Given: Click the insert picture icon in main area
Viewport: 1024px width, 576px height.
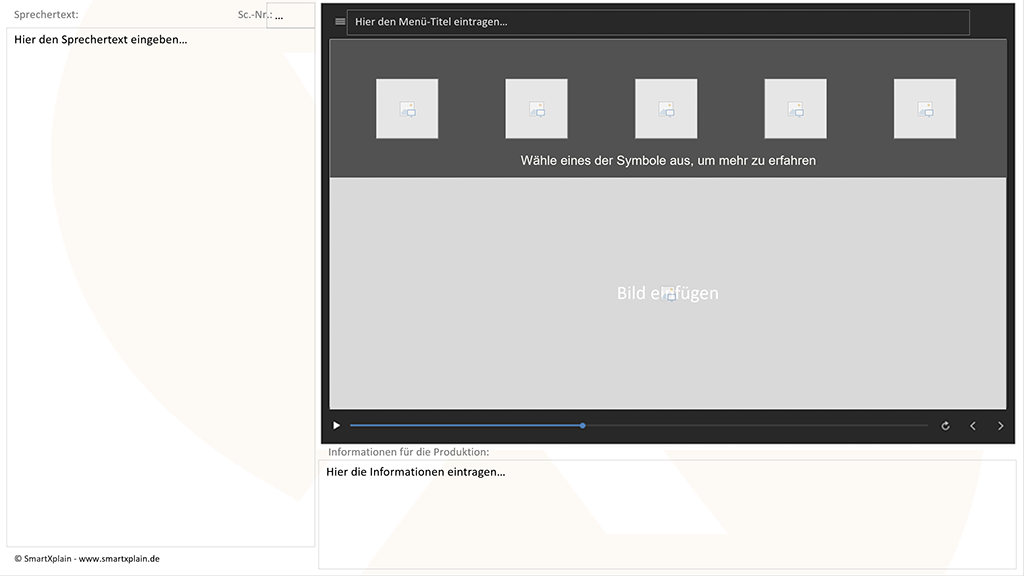Looking at the screenshot, I should [668, 294].
